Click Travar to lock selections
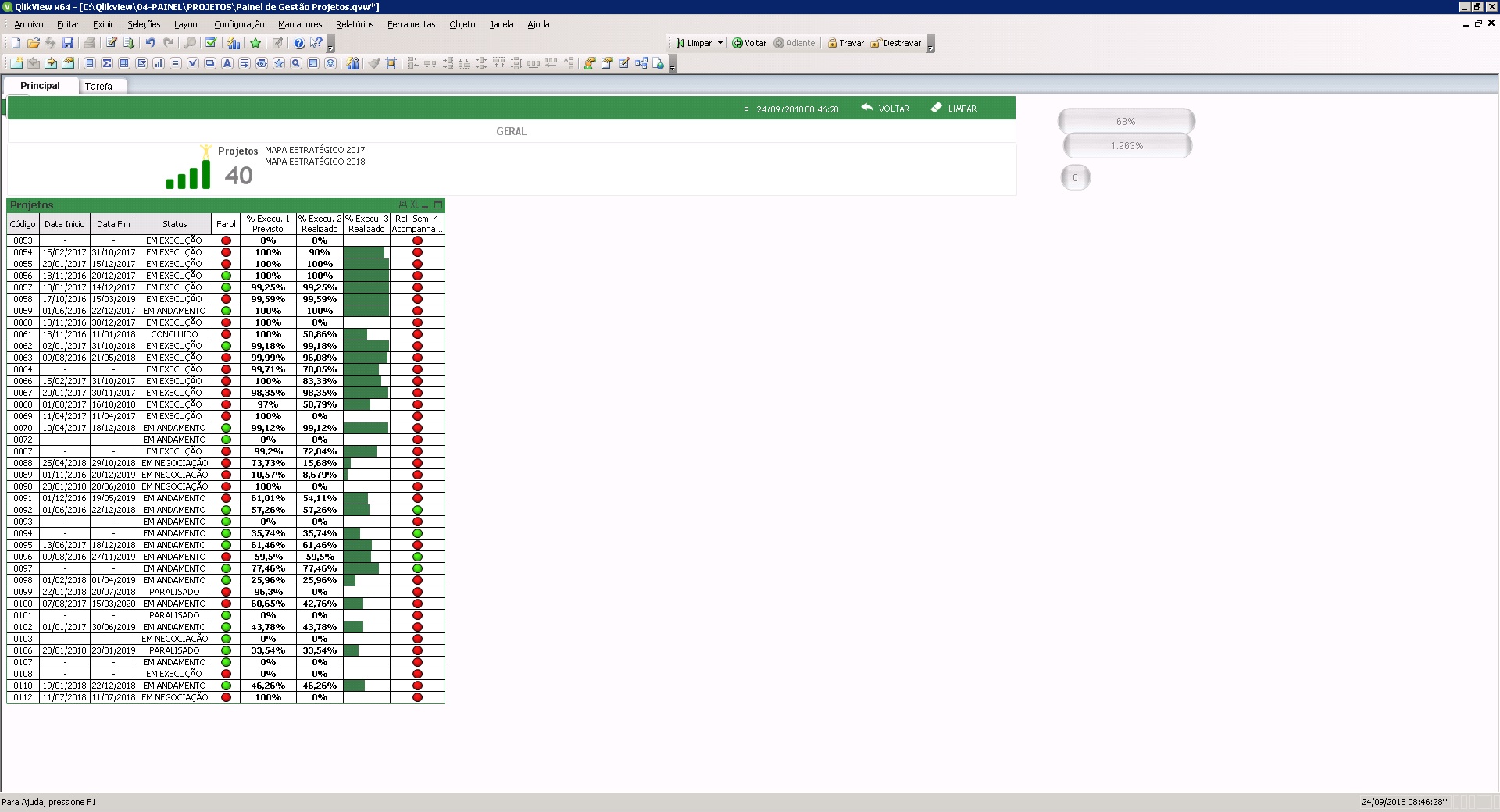 846,43
